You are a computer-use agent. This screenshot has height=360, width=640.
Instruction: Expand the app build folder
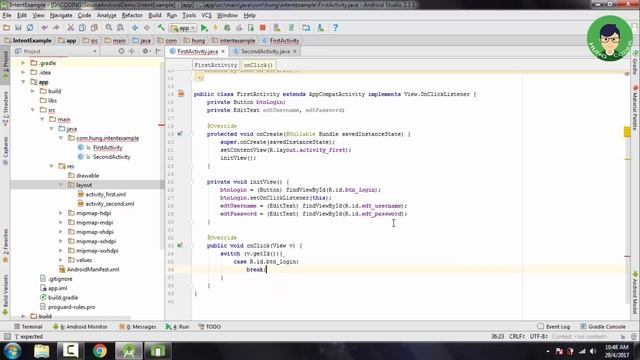tap(33, 91)
